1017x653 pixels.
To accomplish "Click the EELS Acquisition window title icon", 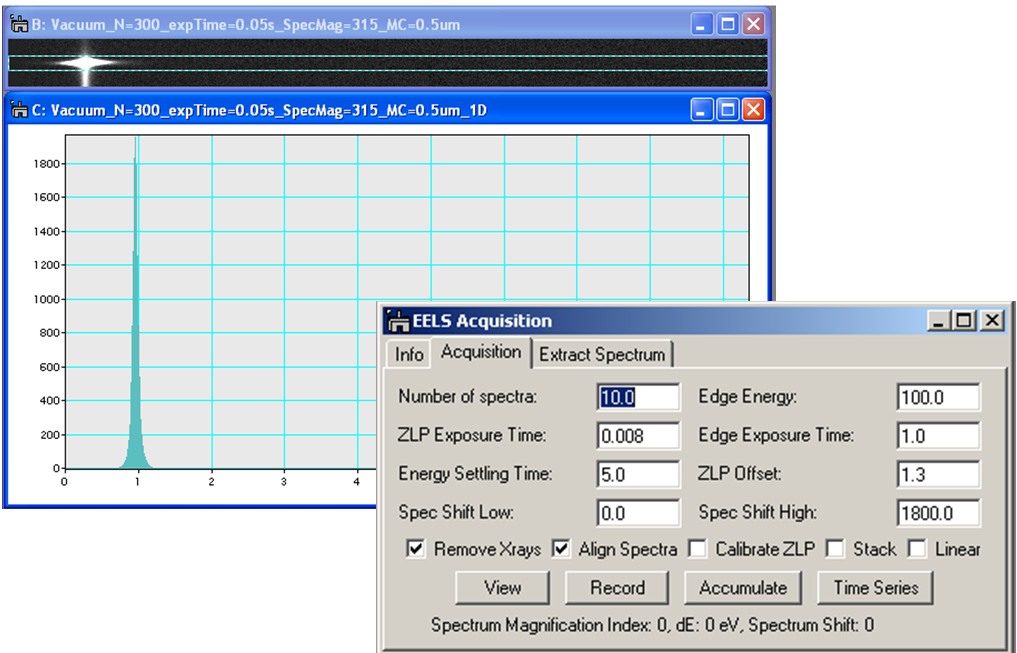I will 398,321.
